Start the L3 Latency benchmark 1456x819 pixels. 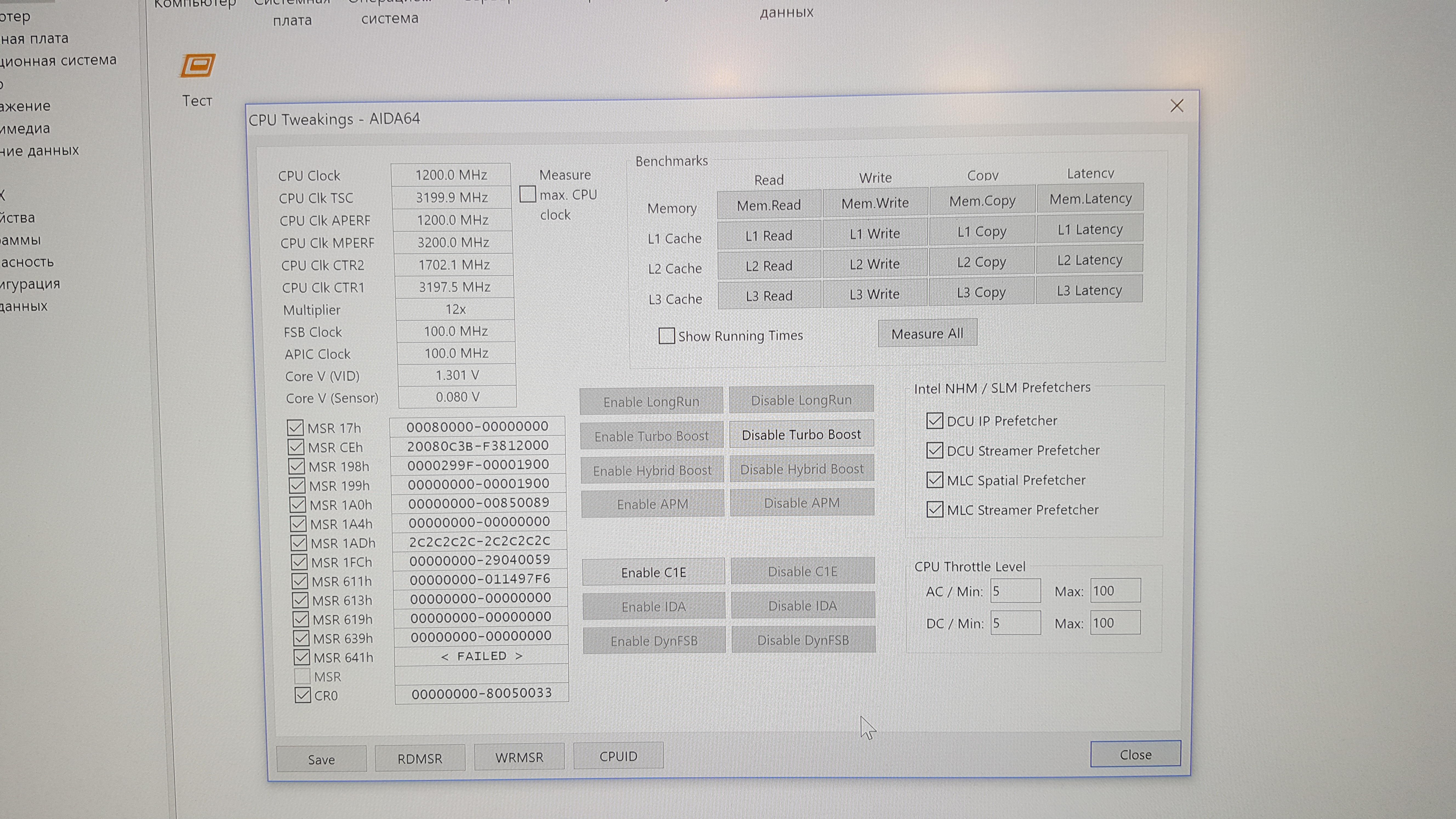click(1089, 291)
